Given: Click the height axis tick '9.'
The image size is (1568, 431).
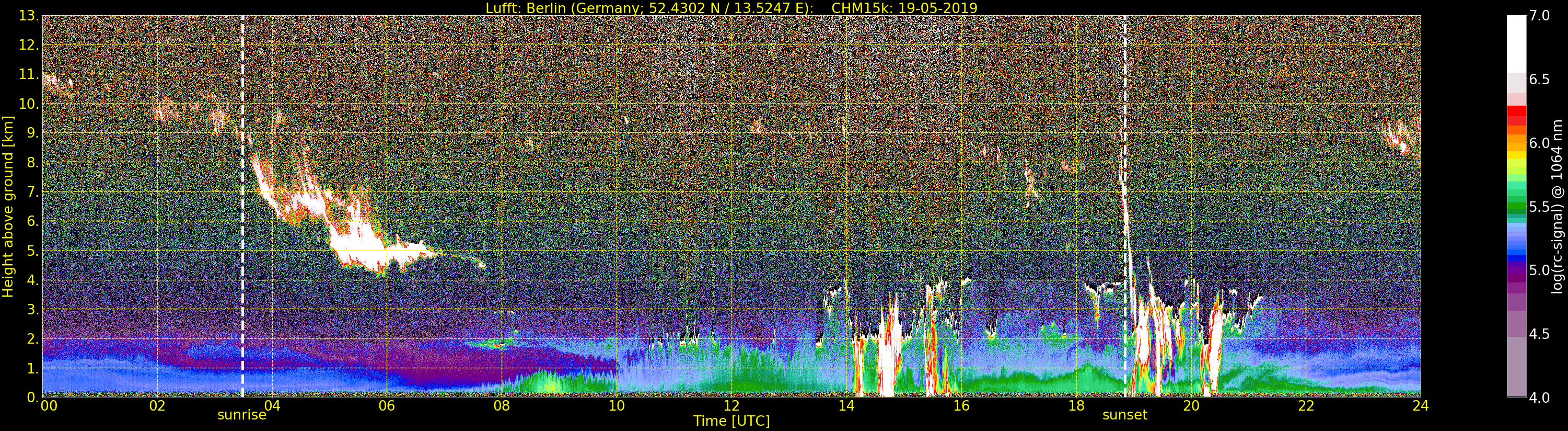Looking at the screenshot, I should pyautogui.click(x=32, y=133).
